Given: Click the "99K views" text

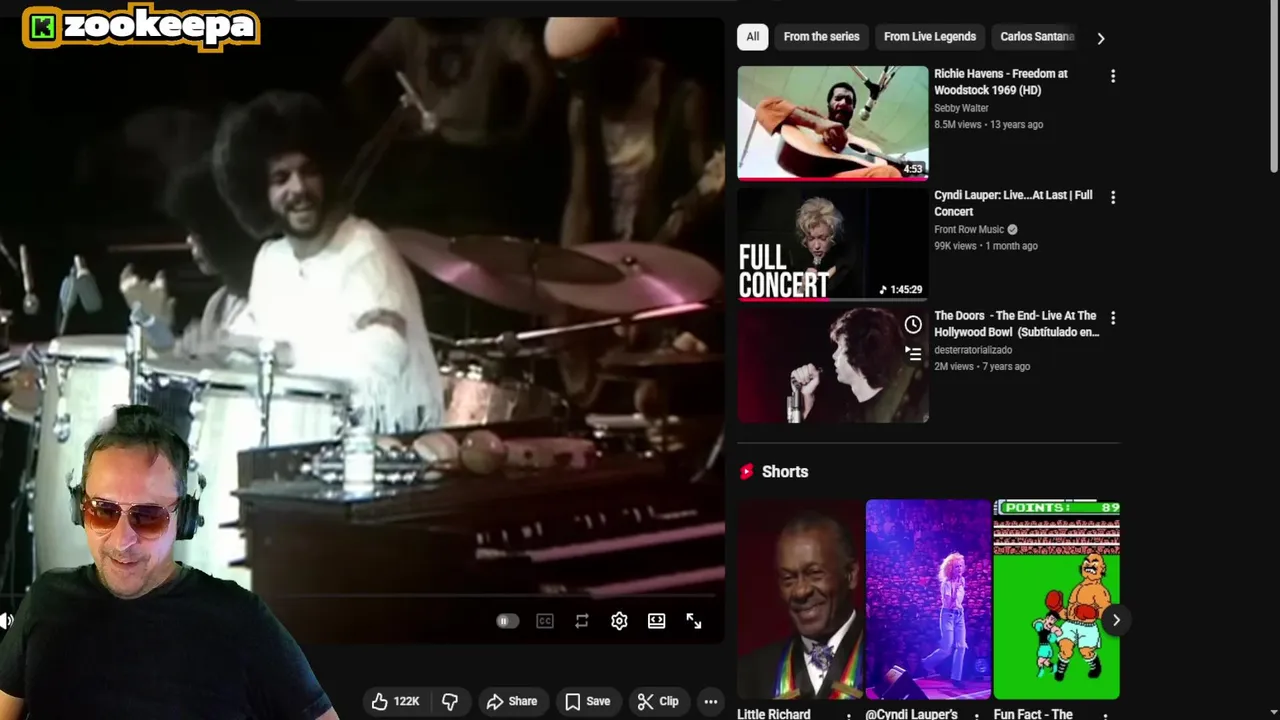Looking at the screenshot, I should click(x=955, y=246).
